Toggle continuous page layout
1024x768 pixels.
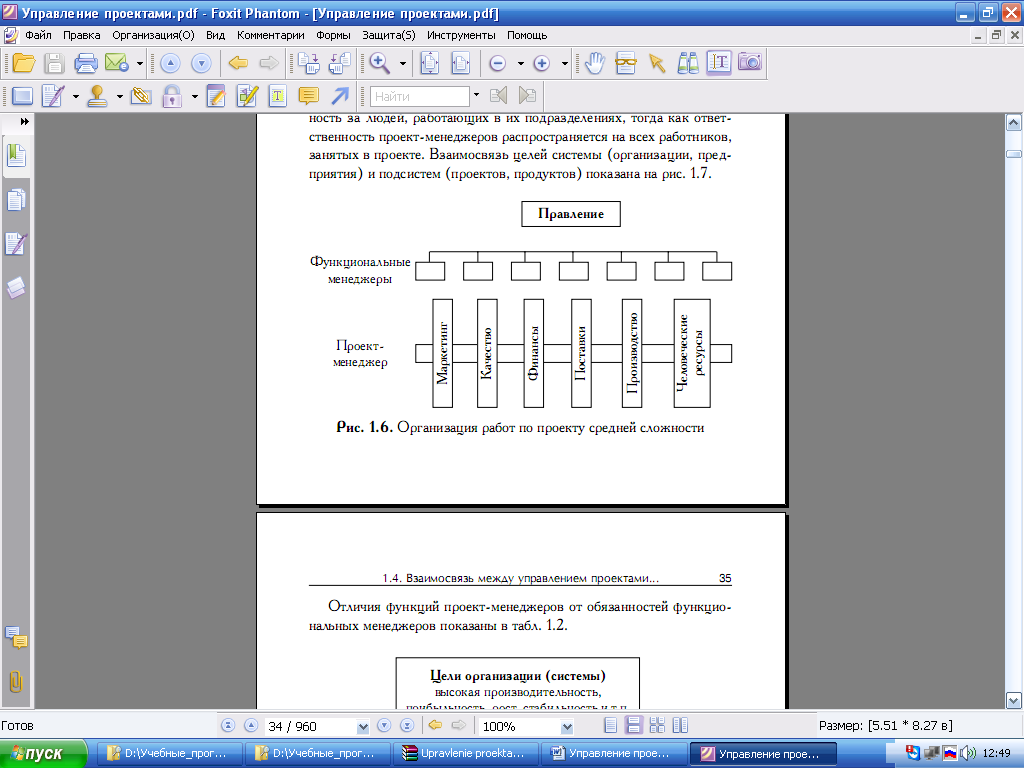(x=633, y=726)
